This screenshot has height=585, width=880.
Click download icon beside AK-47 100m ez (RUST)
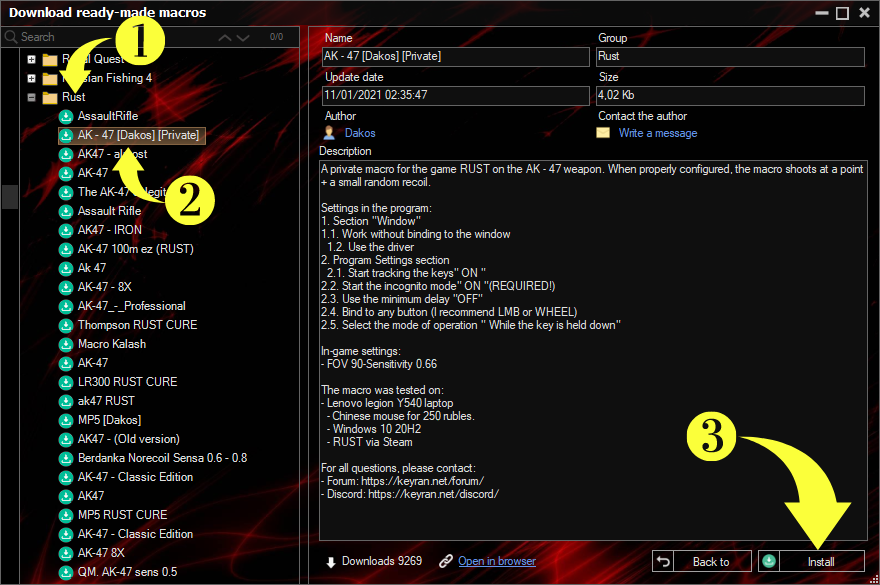(x=66, y=249)
